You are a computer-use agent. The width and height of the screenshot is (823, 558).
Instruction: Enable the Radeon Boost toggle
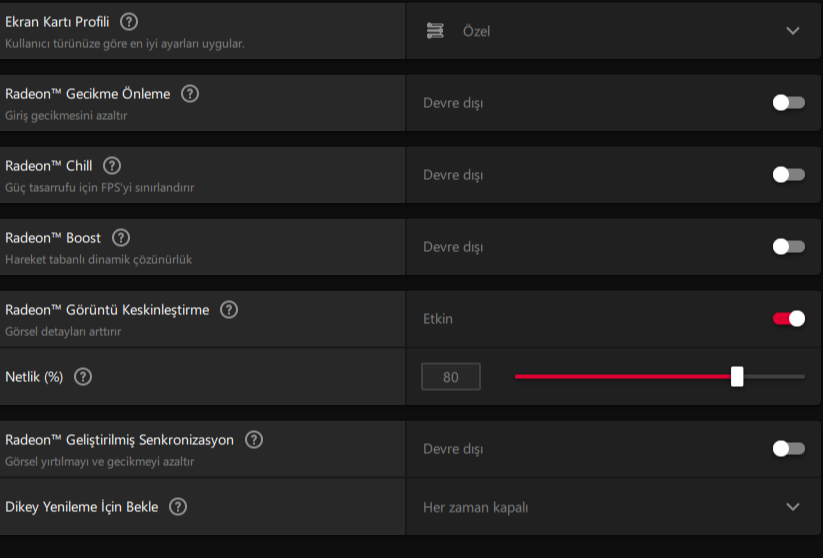coord(788,247)
